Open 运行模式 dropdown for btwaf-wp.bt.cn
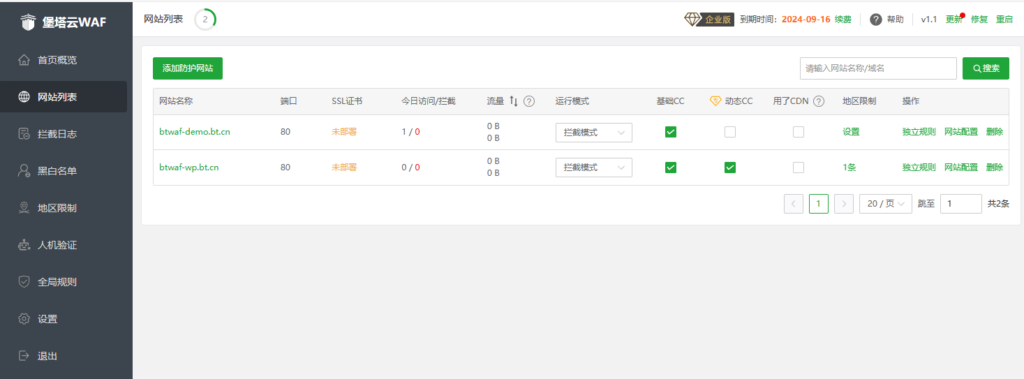Viewport: 1024px width, 379px height. pyautogui.click(x=594, y=167)
